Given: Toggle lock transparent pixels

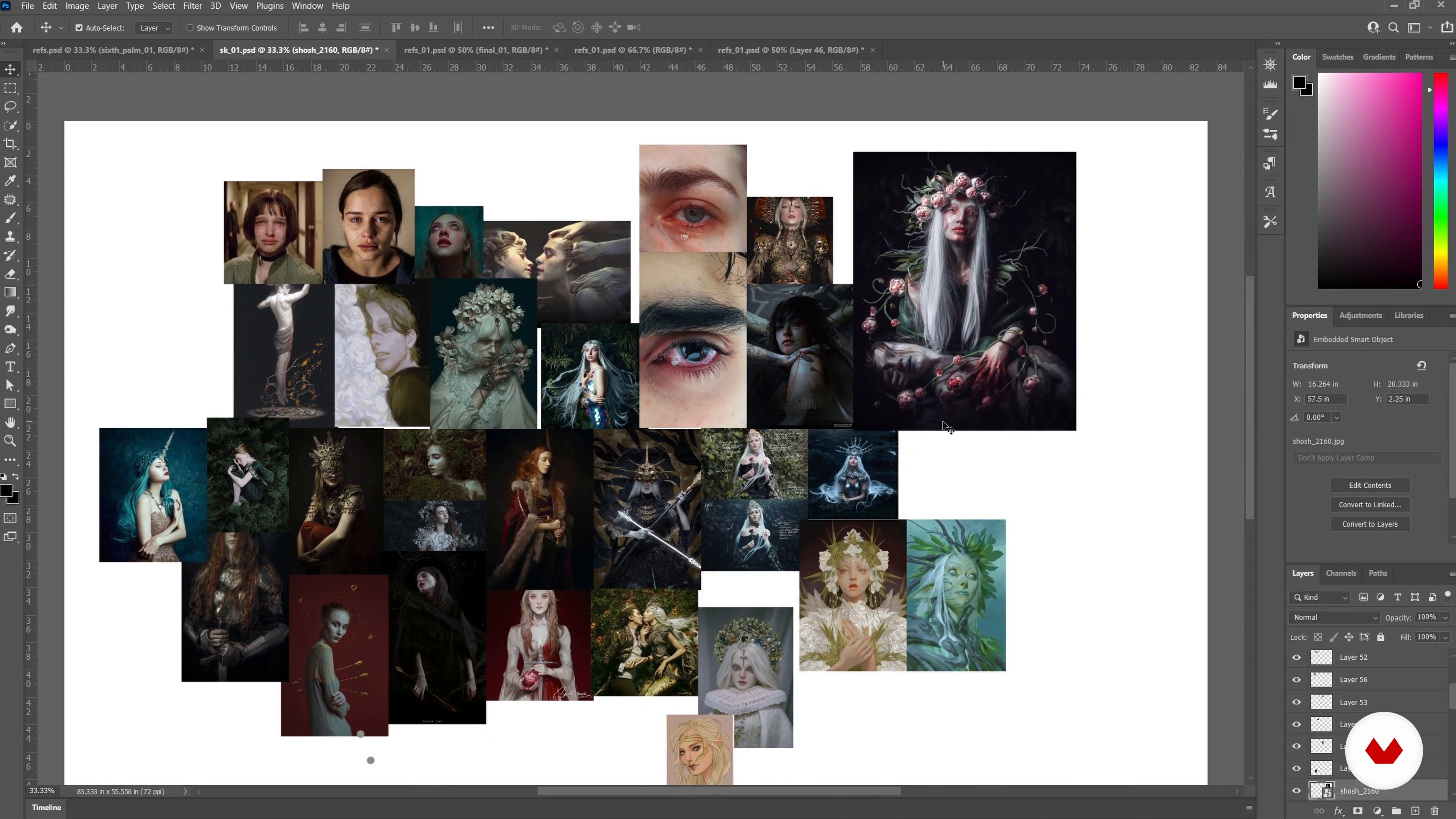Looking at the screenshot, I should tap(1318, 637).
